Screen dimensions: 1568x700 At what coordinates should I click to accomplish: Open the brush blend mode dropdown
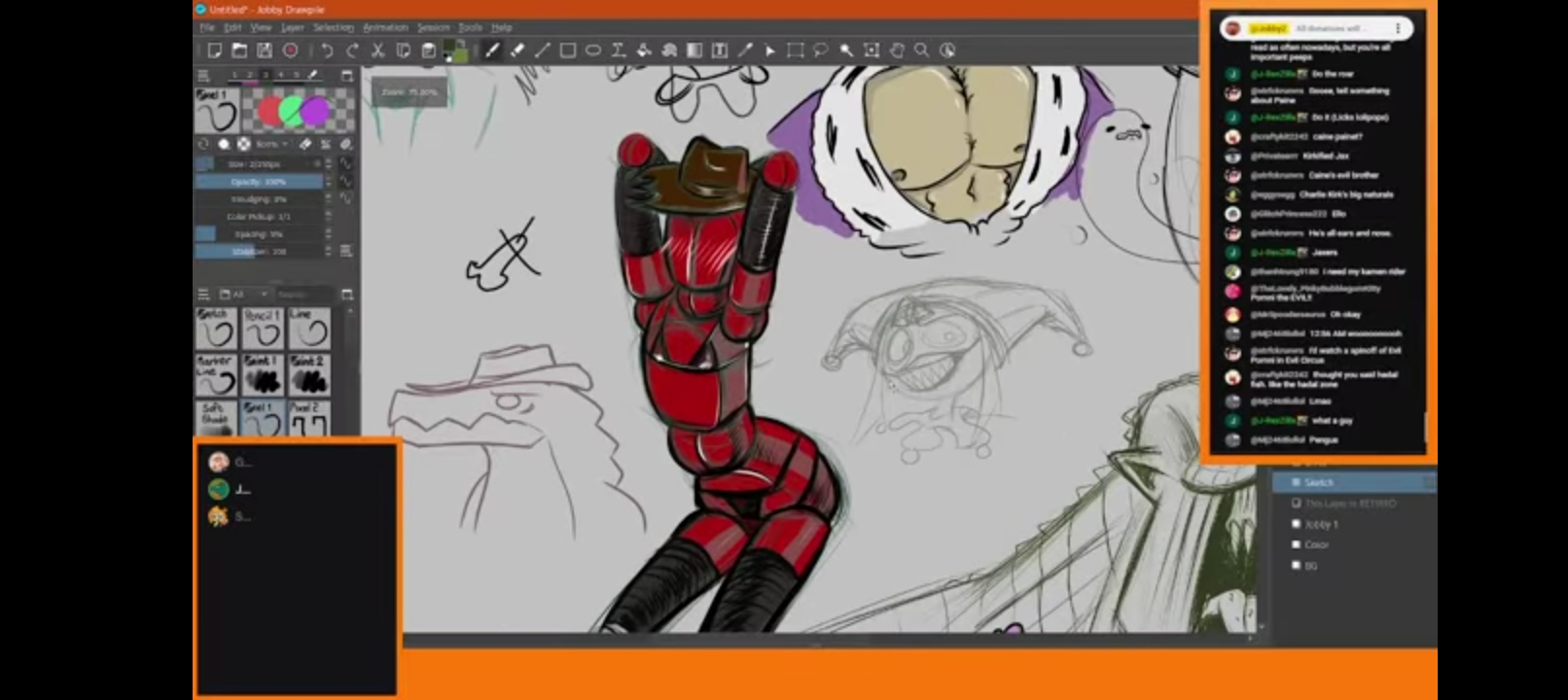(x=271, y=144)
